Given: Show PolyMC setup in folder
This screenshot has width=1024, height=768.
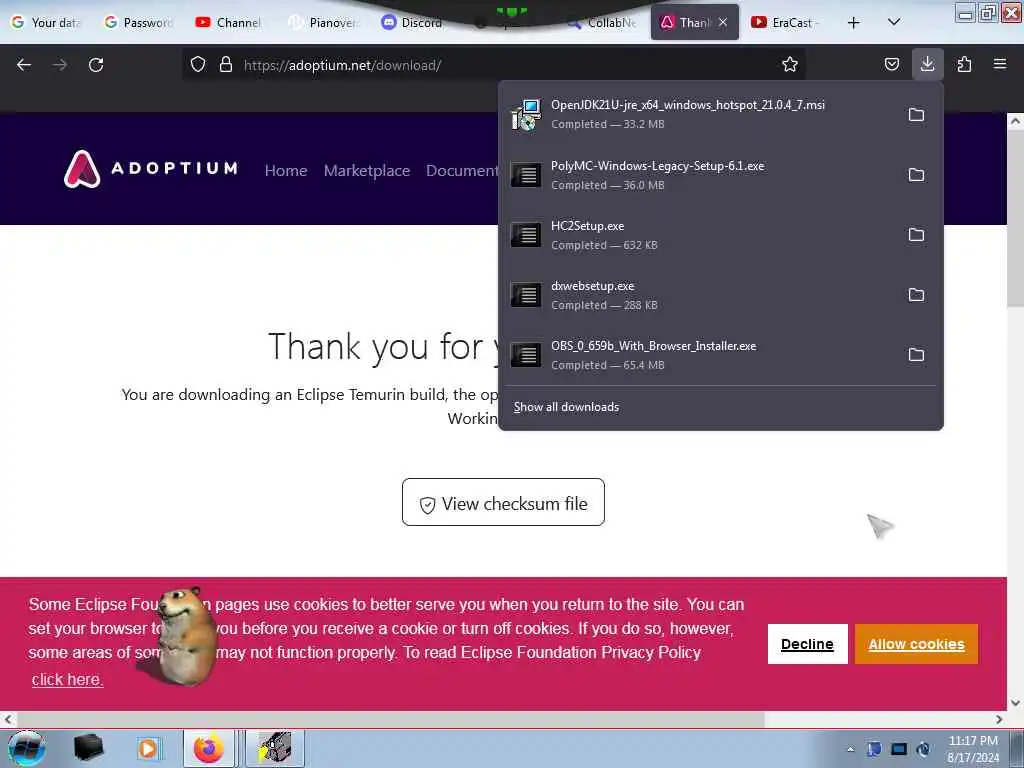Looking at the screenshot, I should [916, 175].
